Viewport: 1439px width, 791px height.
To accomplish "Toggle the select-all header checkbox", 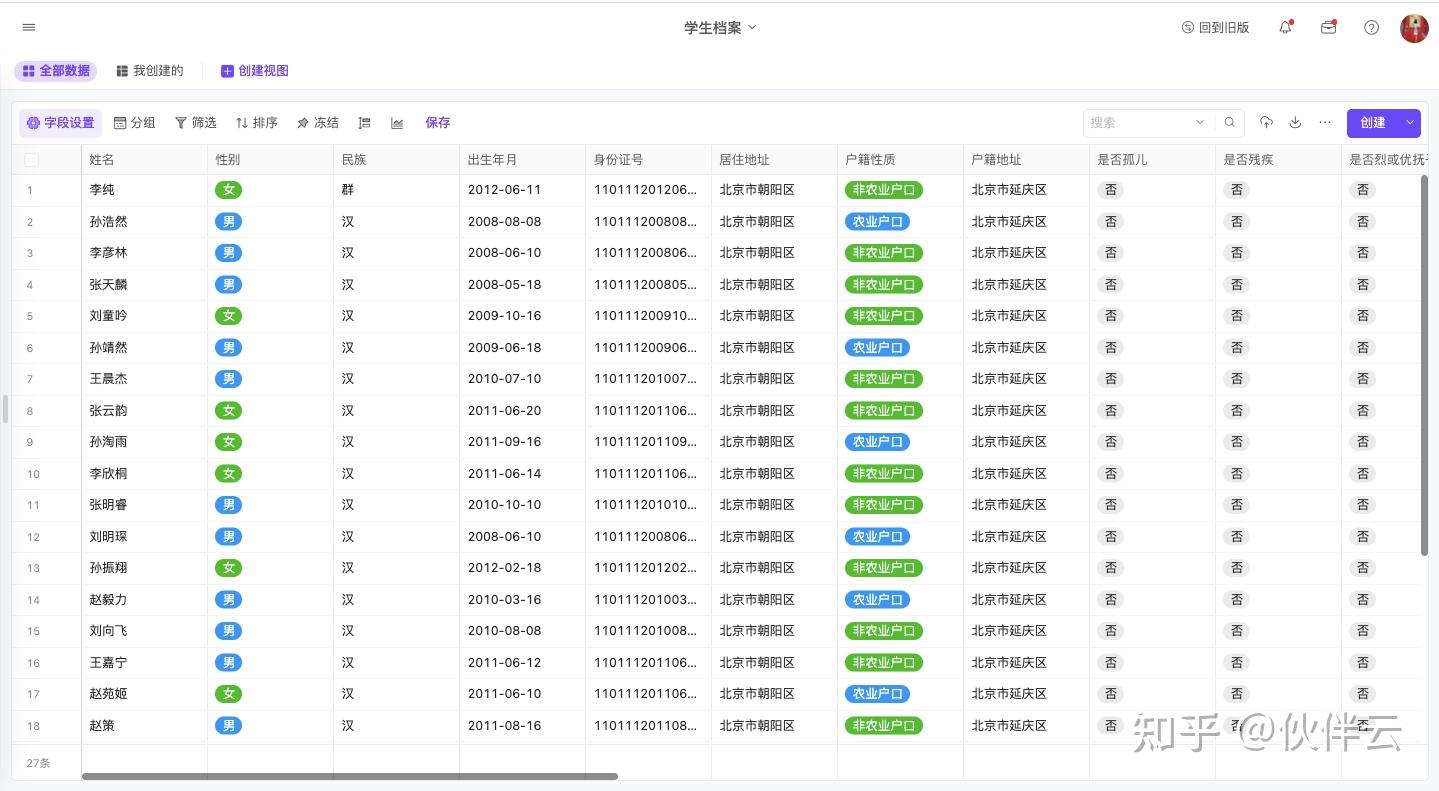I will coord(31,160).
